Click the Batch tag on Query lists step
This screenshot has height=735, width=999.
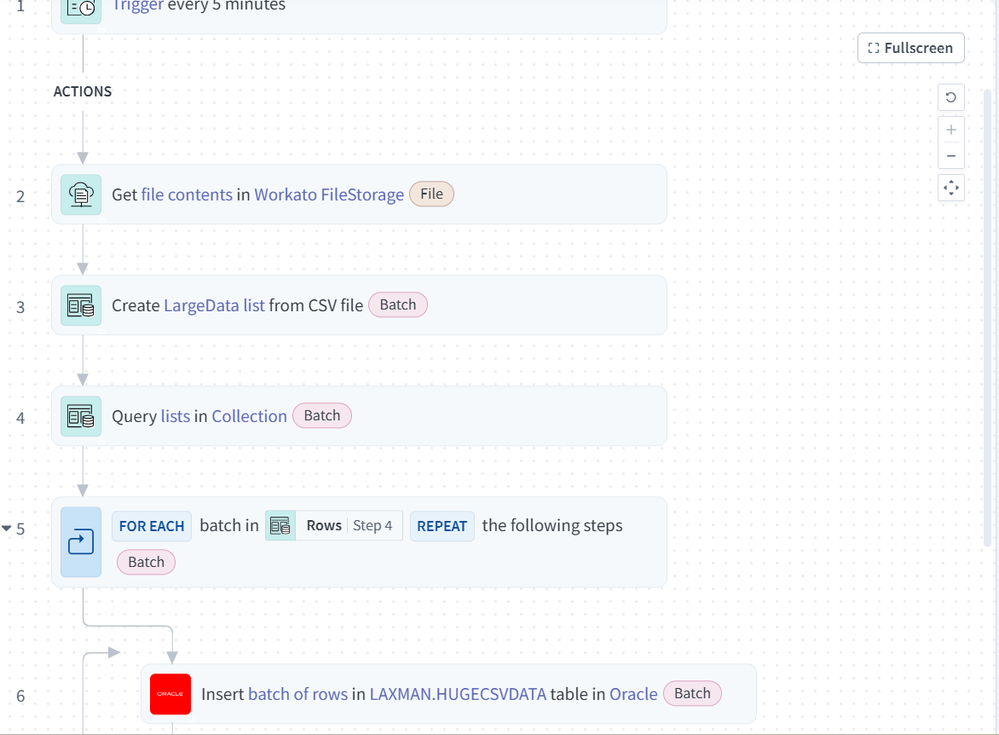[322, 415]
